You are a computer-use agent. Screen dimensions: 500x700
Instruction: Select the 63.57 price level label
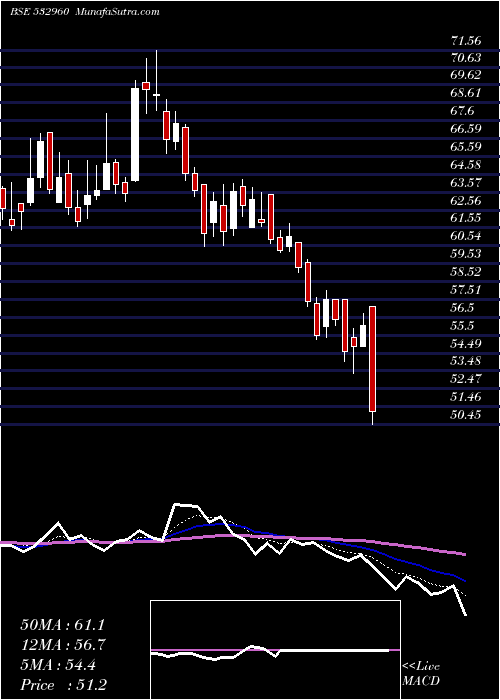(466, 182)
